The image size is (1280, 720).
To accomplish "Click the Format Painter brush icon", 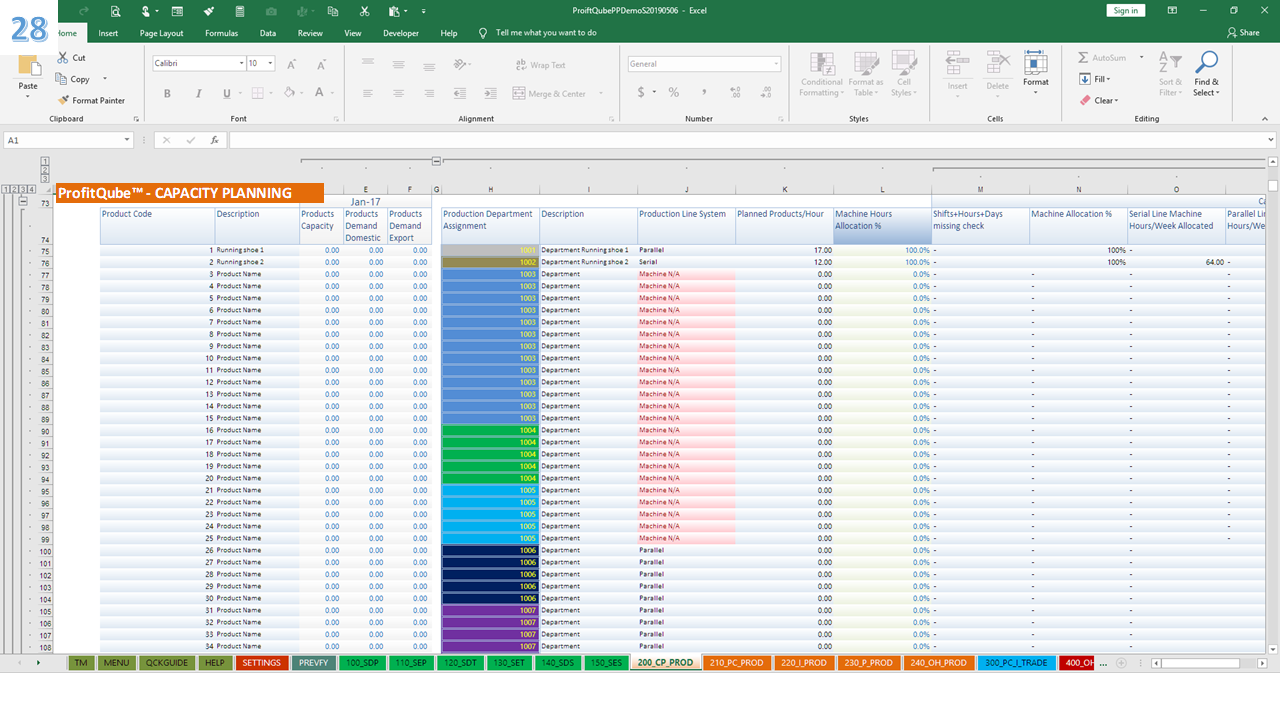I will (x=64, y=100).
